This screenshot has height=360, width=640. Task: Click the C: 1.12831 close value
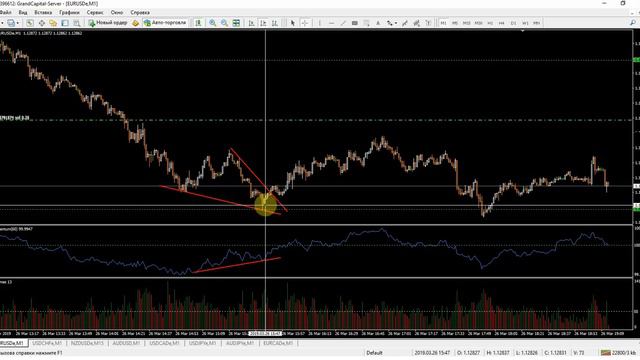pyautogui.click(x=556, y=353)
